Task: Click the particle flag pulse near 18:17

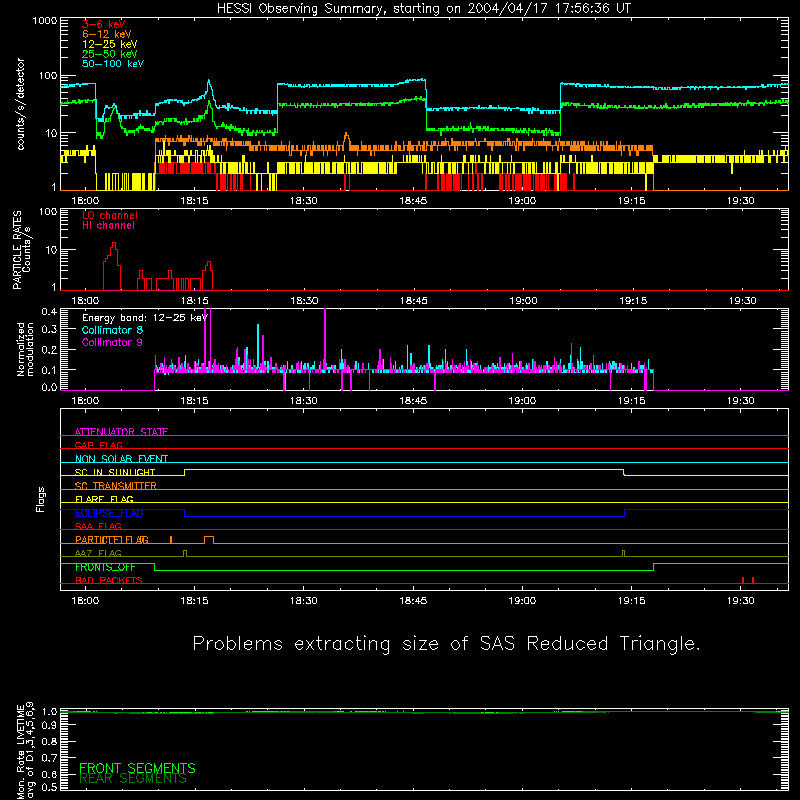Action: 209,540
